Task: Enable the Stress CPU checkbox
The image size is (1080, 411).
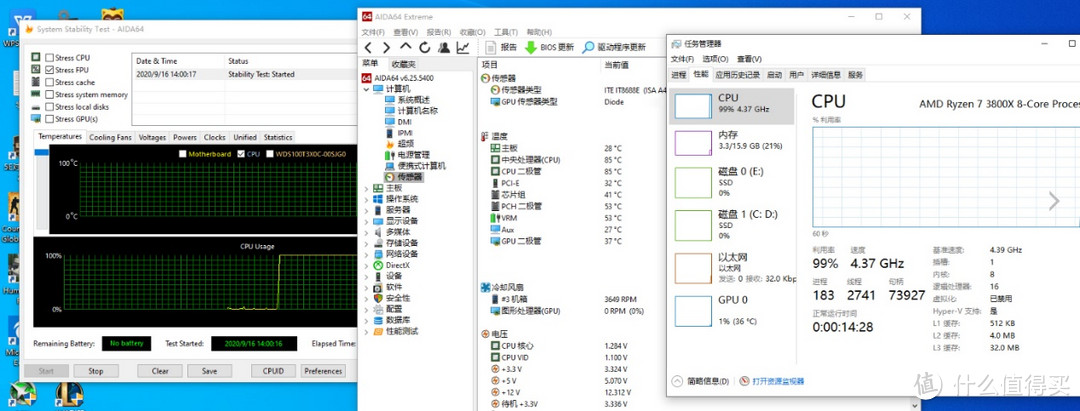Action: point(50,58)
